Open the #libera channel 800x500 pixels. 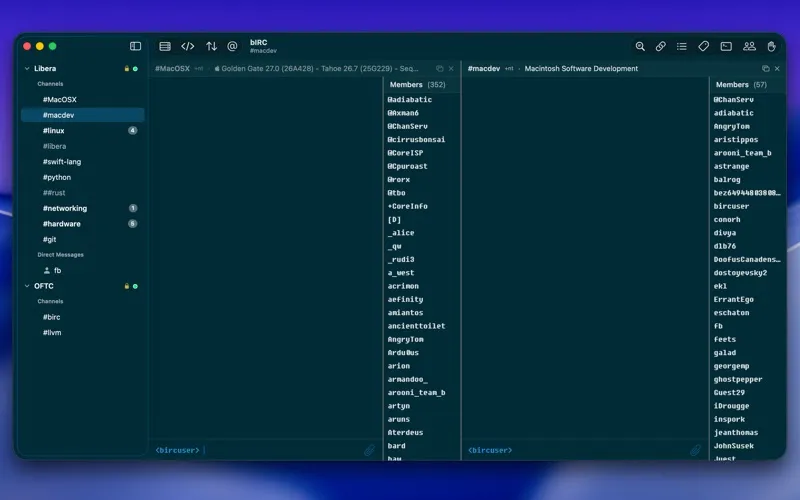(x=83, y=146)
